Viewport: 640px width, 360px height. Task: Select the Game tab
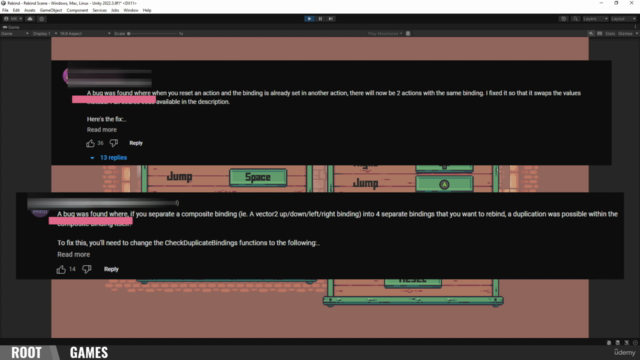coord(11,27)
